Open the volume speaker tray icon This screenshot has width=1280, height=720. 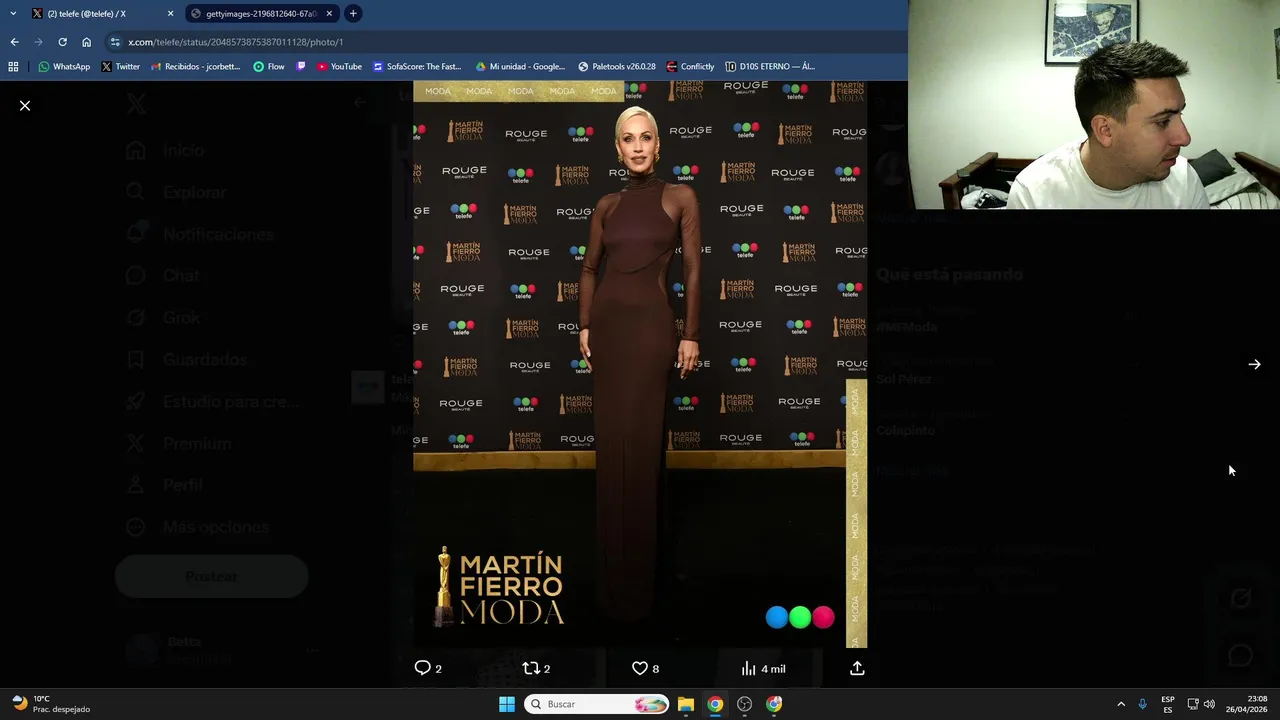pyautogui.click(x=1209, y=704)
